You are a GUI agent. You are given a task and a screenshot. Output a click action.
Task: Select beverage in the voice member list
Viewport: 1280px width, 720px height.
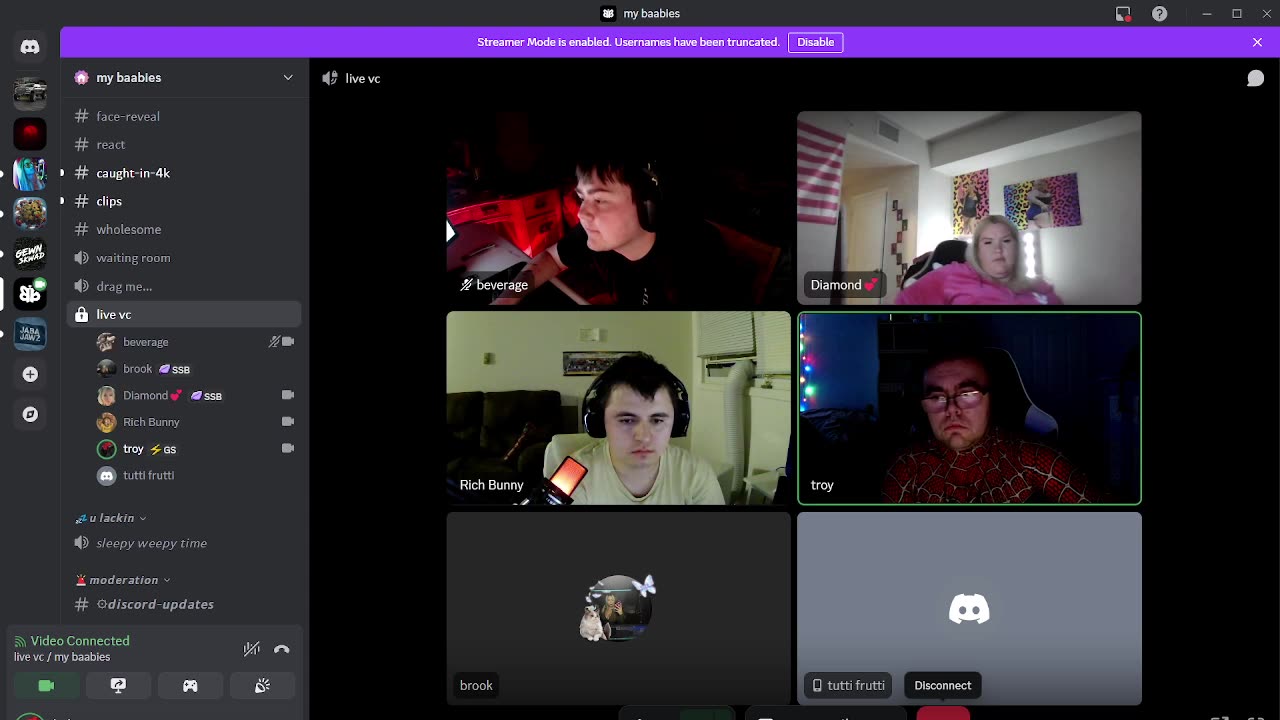[x=197, y=342]
